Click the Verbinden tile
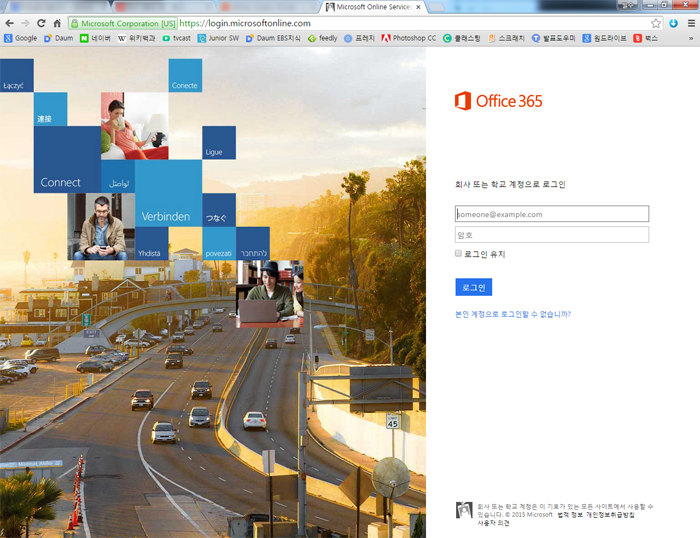700x538 pixels. tap(168, 193)
